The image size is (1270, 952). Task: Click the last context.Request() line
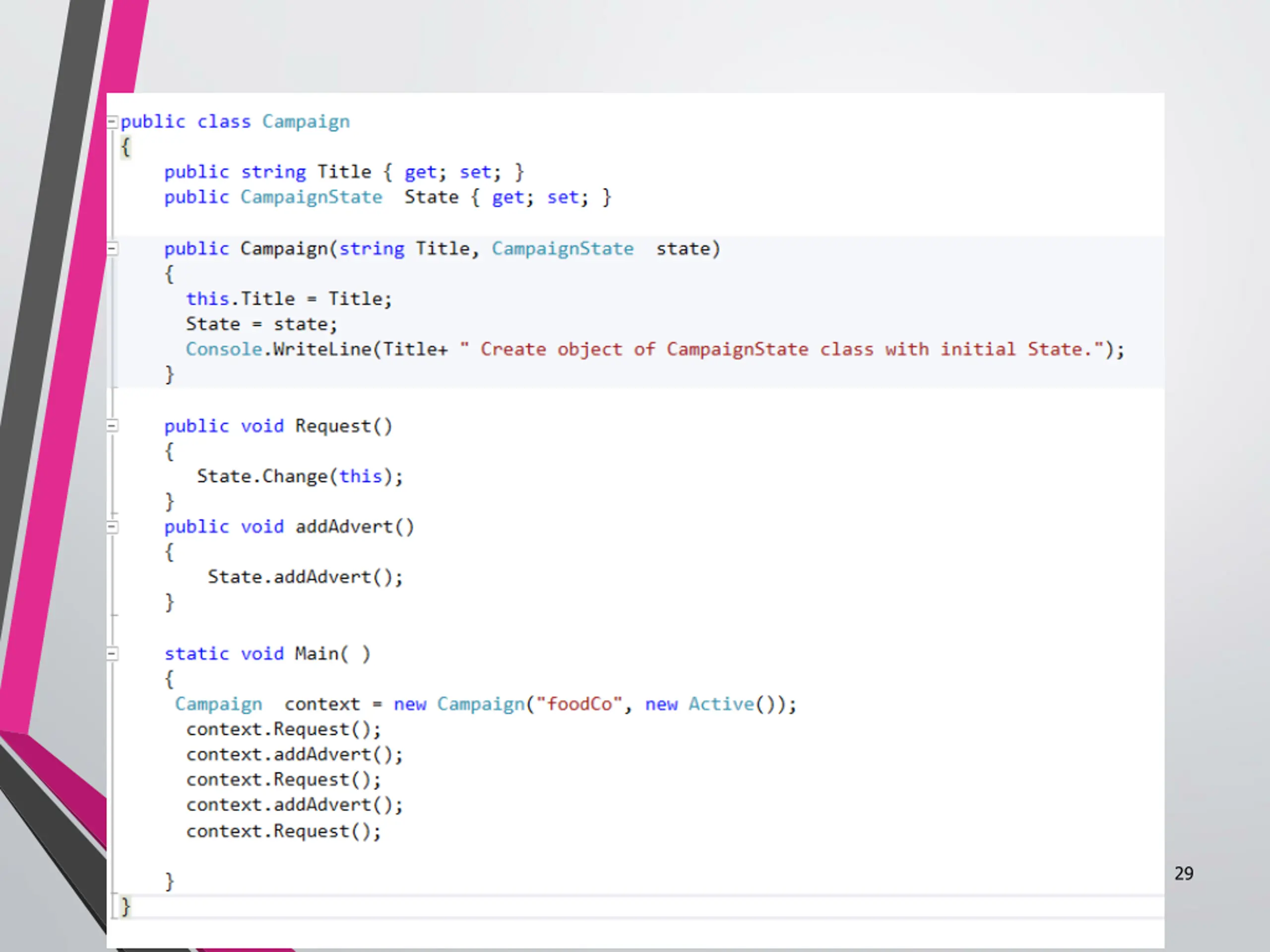click(284, 832)
